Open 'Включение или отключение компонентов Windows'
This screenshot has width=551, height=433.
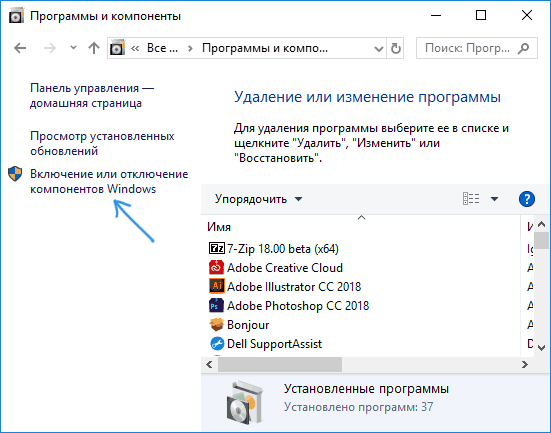[109, 181]
